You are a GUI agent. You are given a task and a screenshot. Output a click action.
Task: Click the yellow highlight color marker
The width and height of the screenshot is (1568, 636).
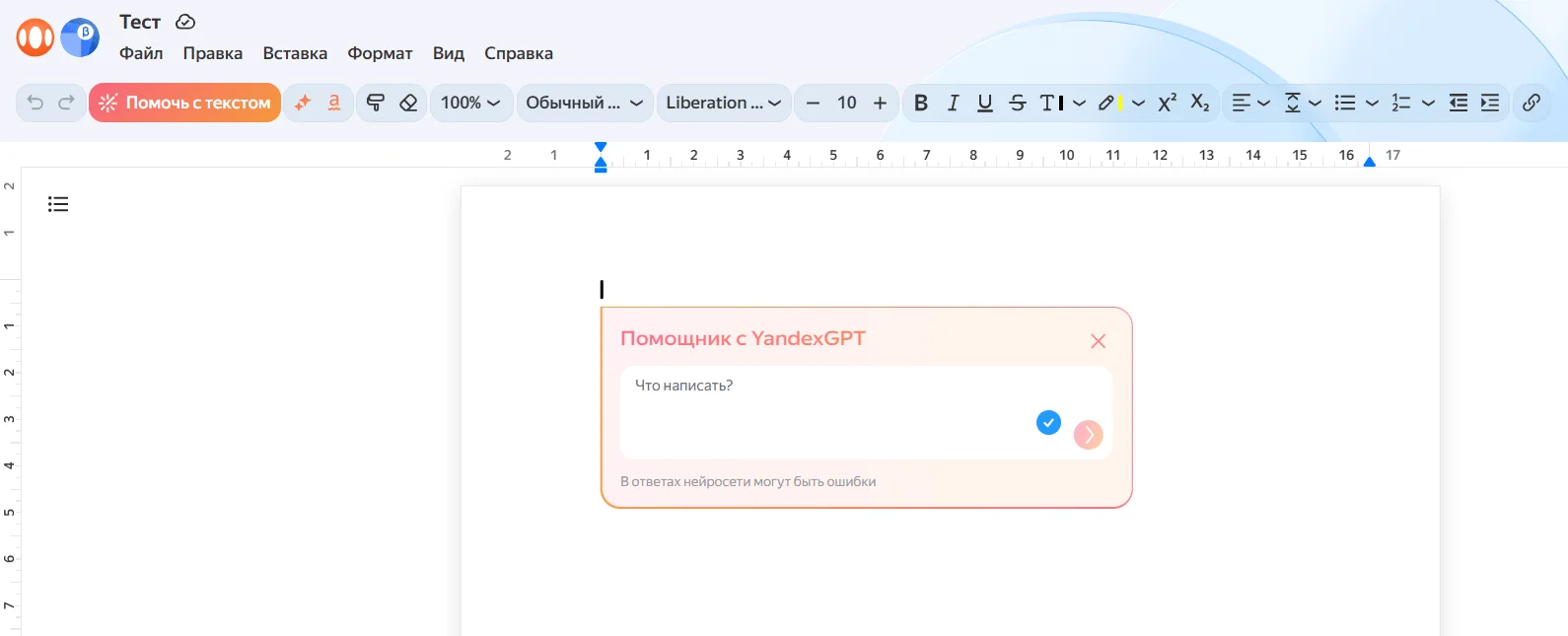tap(1109, 103)
